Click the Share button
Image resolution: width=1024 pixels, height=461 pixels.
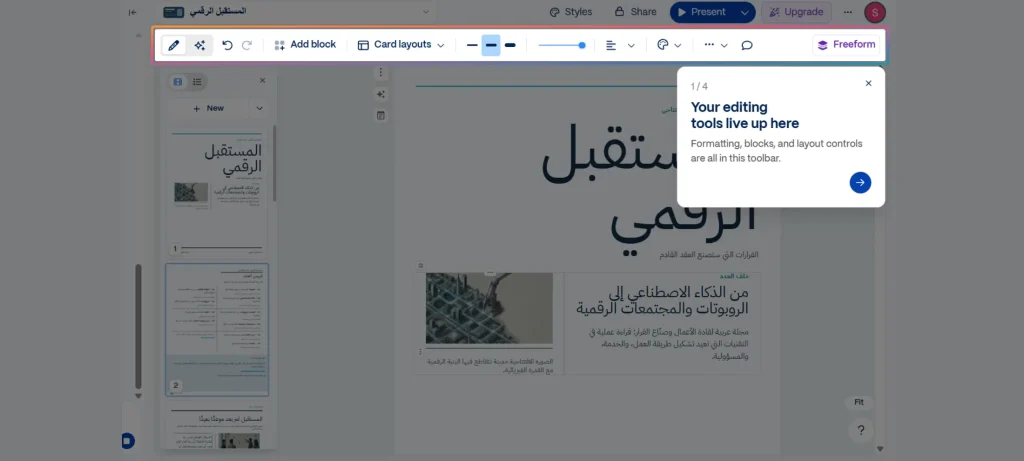coord(635,12)
